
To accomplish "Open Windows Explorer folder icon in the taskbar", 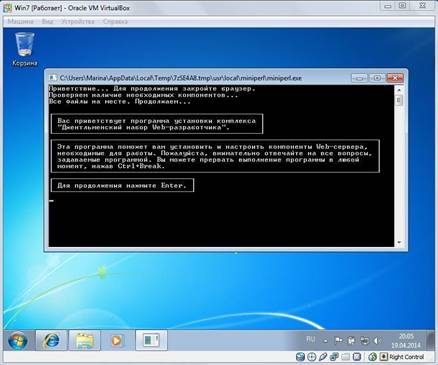I will tap(84, 340).
